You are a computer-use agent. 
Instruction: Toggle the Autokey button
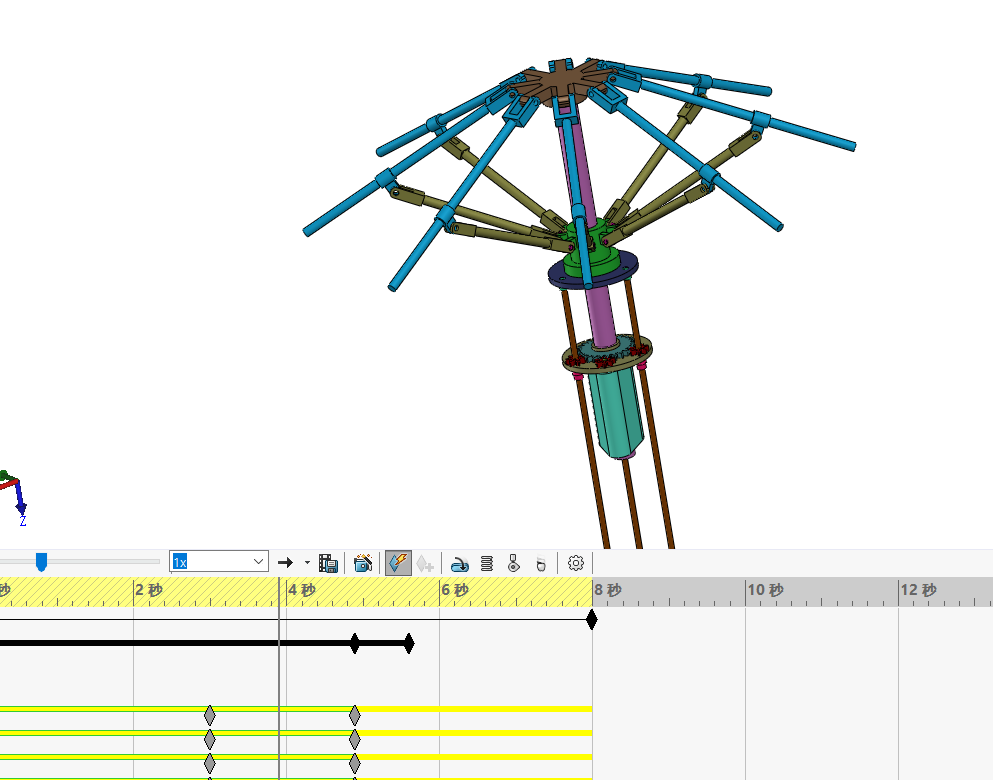tap(398, 563)
